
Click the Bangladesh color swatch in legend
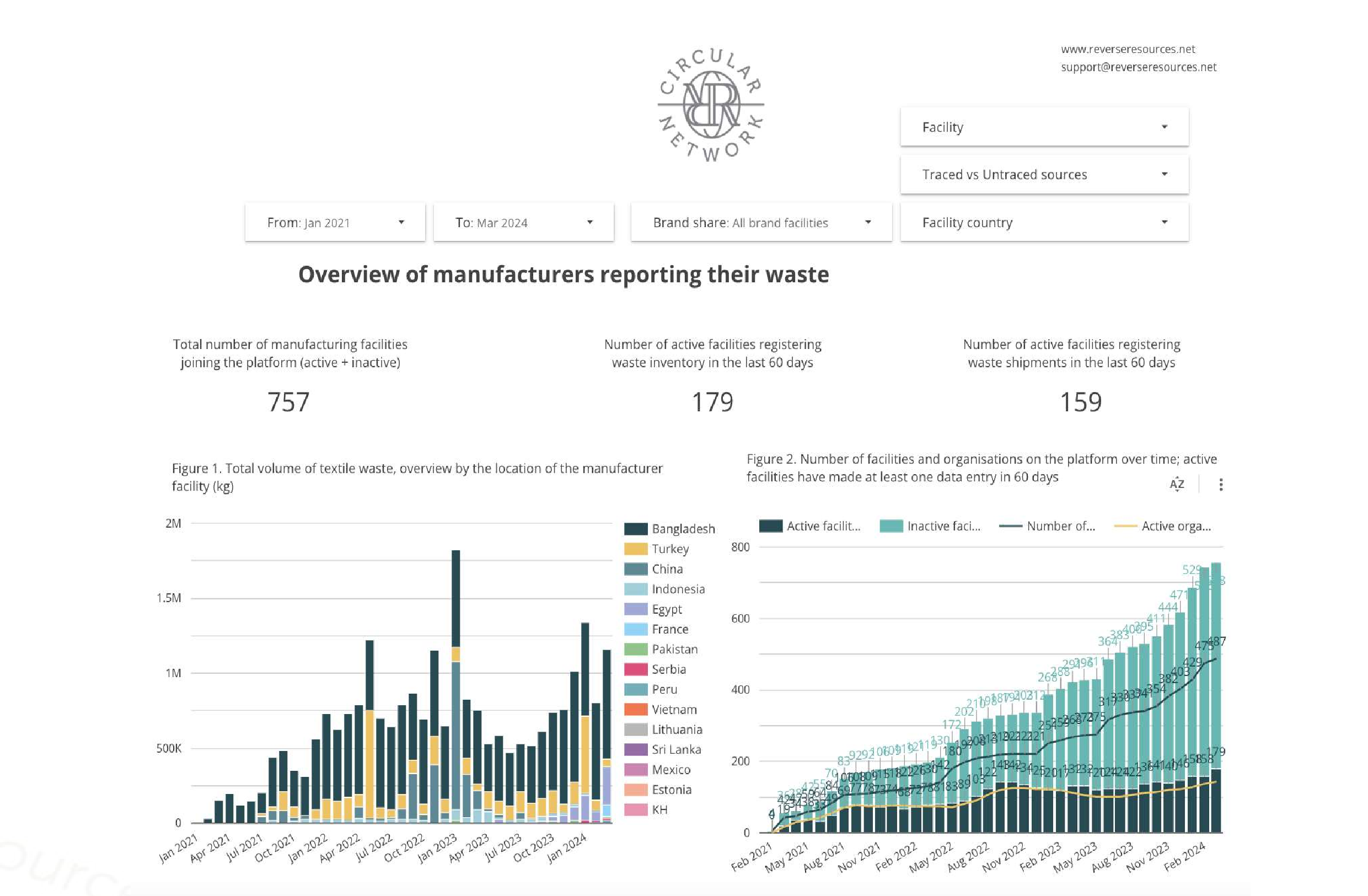tap(636, 529)
